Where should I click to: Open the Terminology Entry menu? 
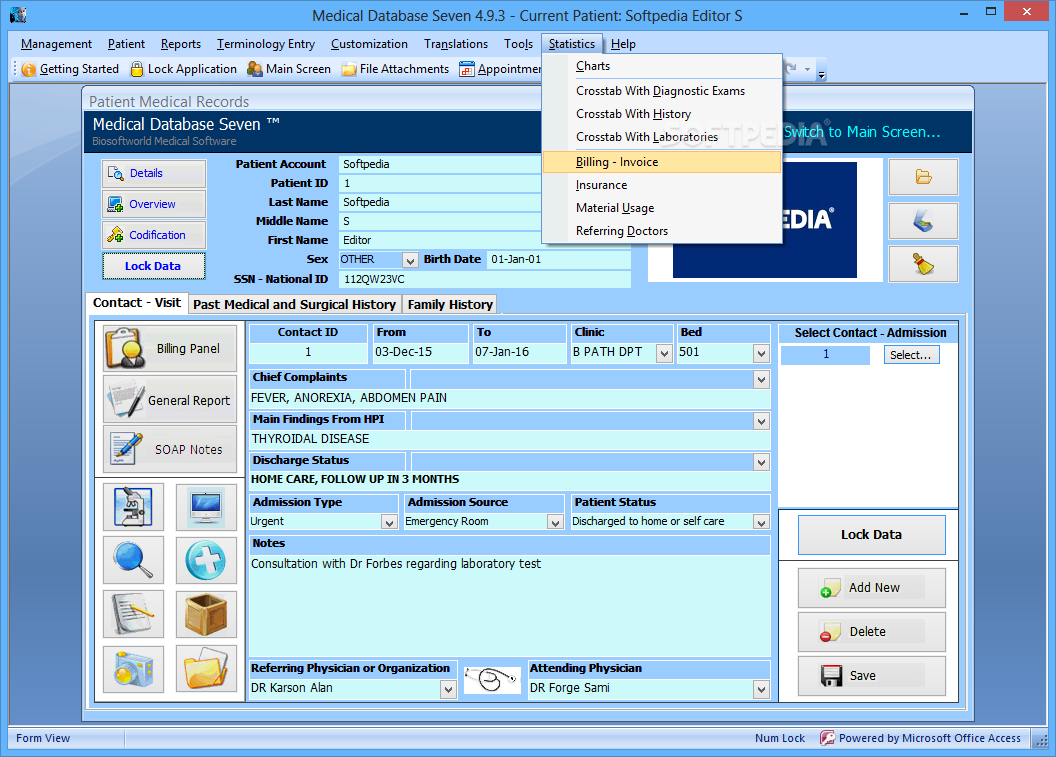(x=266, y=44)
